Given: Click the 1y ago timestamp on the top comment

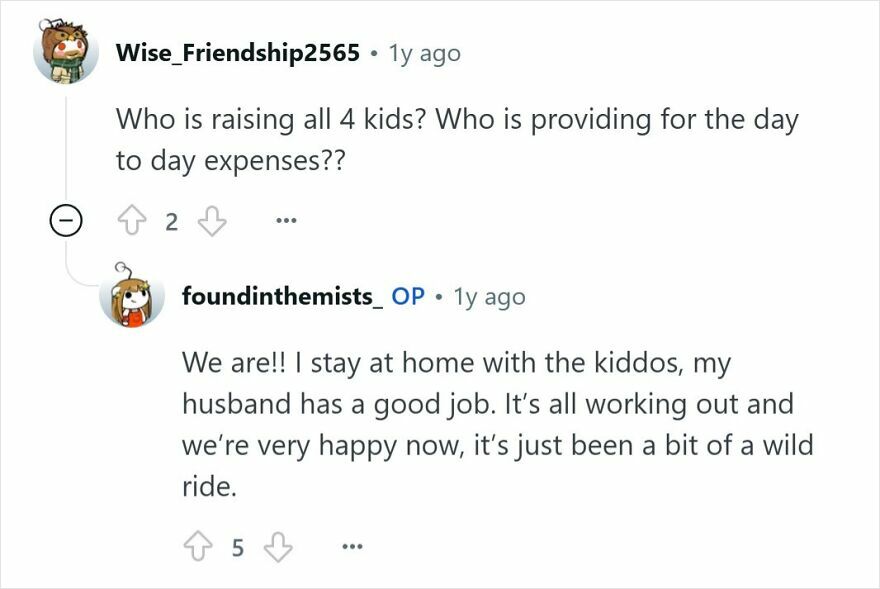Looking at the screenshot, I should [424, 54].
